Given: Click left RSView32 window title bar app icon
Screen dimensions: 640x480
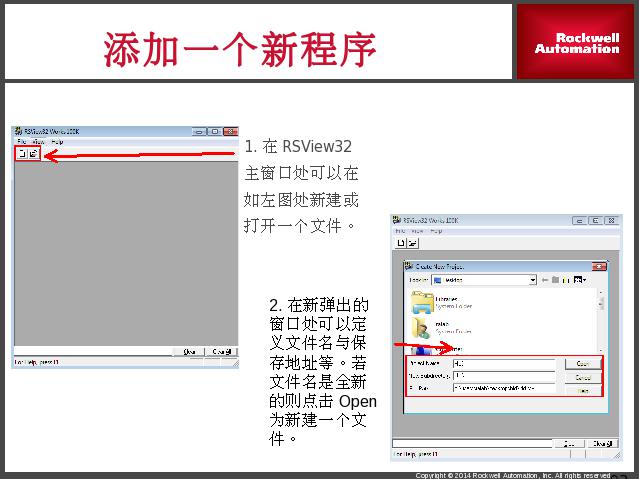Looking at the screenshot, I should point(18,131).
